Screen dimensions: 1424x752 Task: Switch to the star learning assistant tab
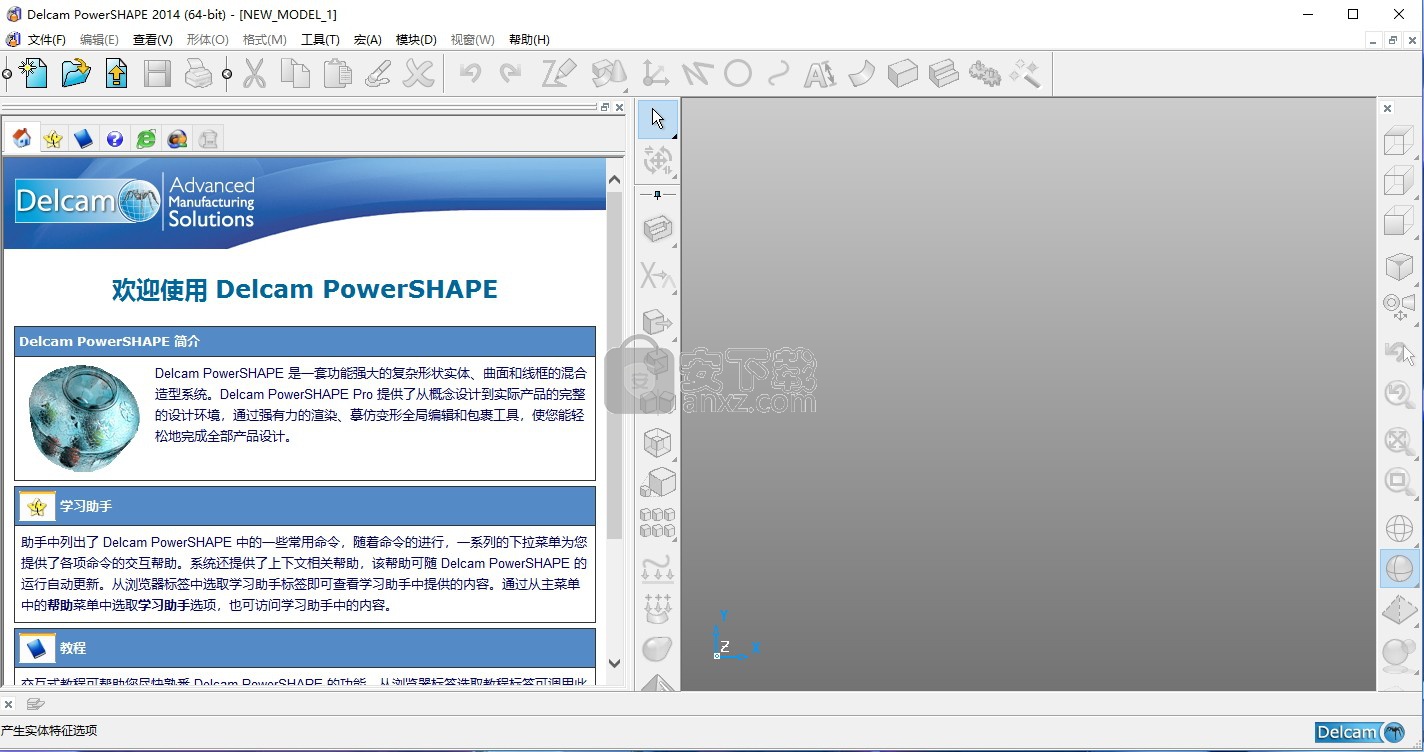[x=53, y=139]
